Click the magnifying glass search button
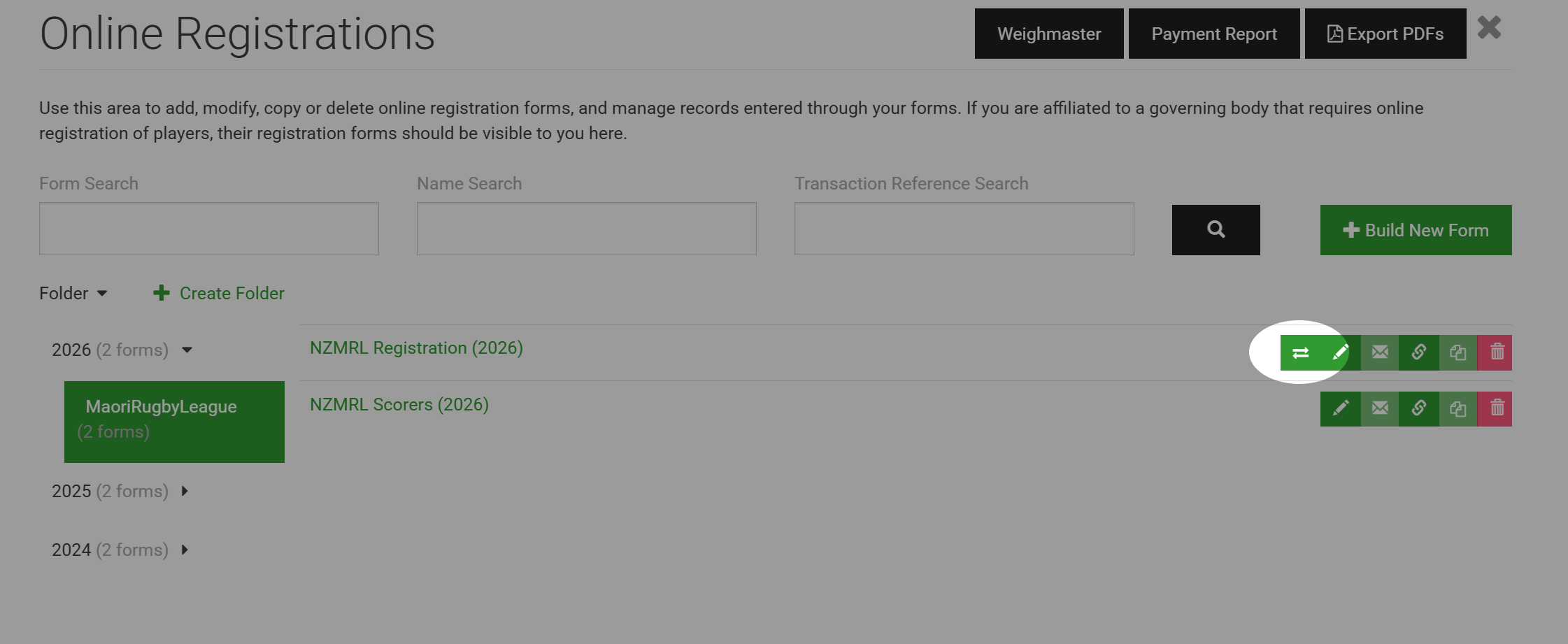 pos(1216,229)
